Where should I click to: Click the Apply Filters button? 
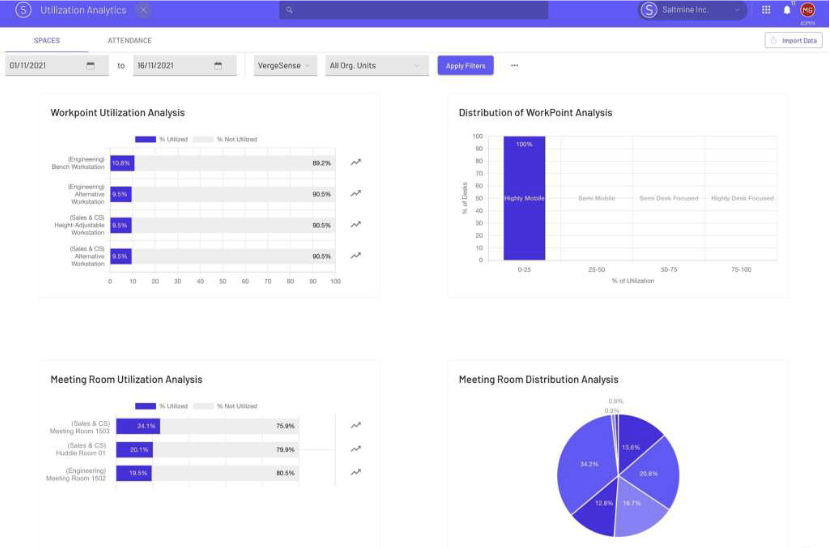[x=465, y=66]
